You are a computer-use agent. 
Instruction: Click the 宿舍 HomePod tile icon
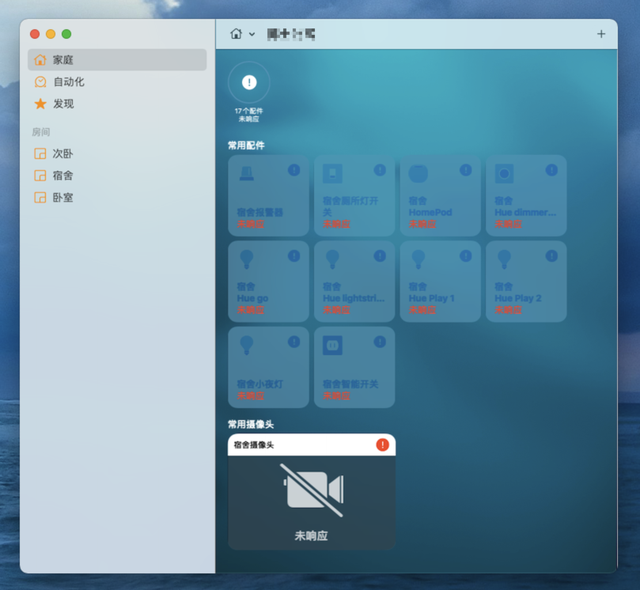[418, 174]
